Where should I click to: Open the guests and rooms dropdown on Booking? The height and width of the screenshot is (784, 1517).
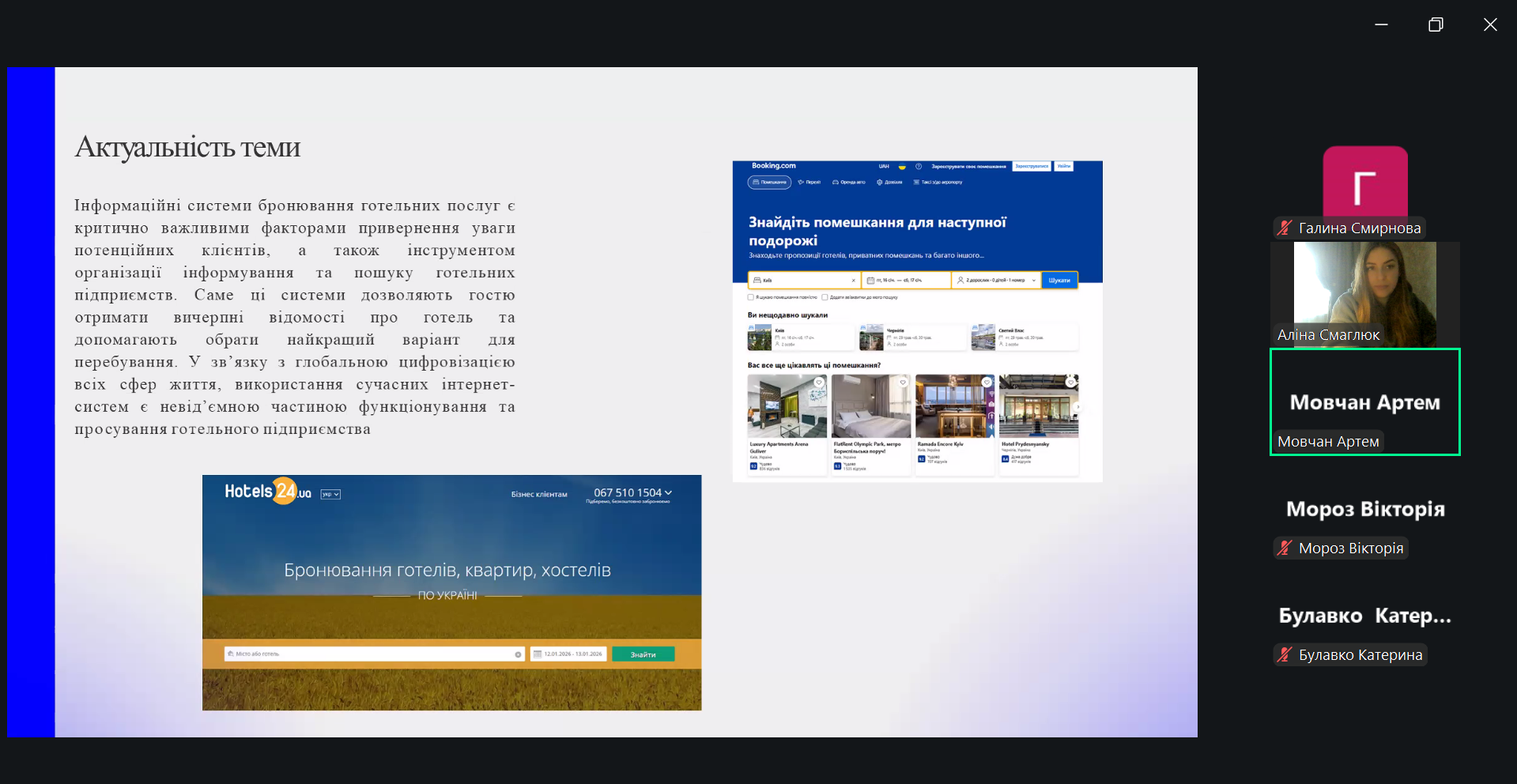tap(996, 281)
